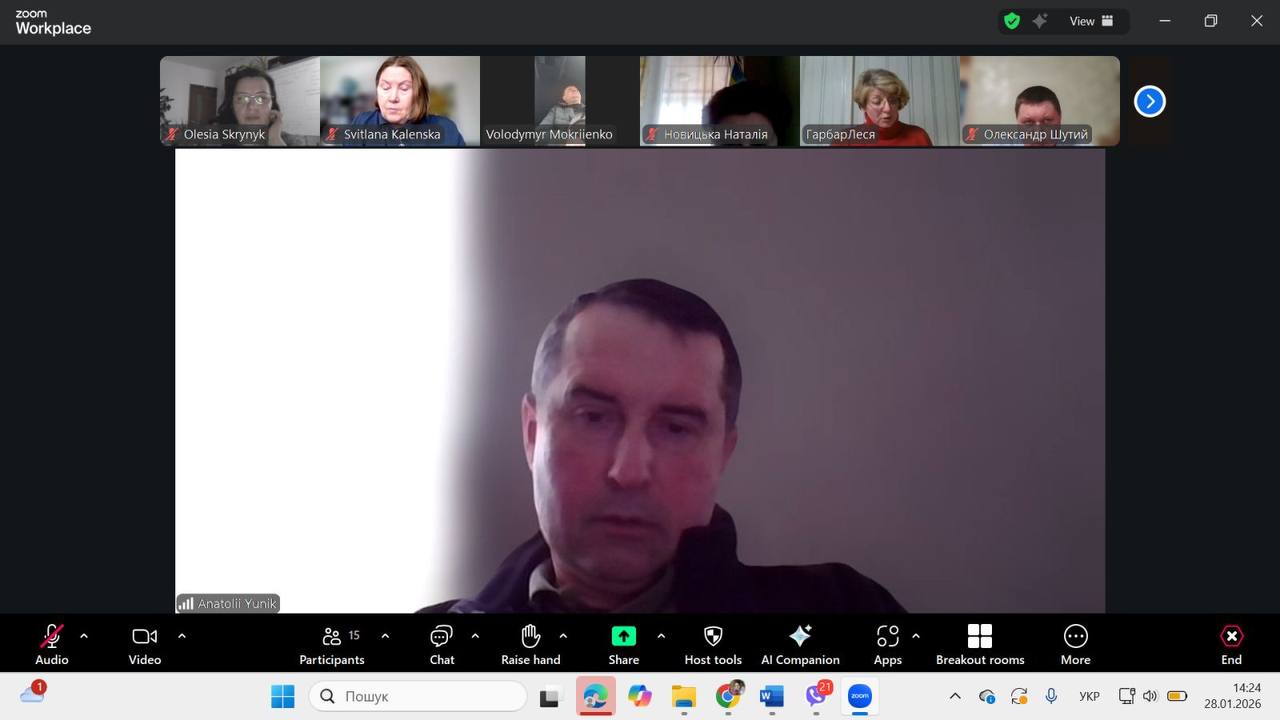The height and width of the screenshot is (720, 1280).
Task: Open the Participants panel
Action: tap(332, 644)
